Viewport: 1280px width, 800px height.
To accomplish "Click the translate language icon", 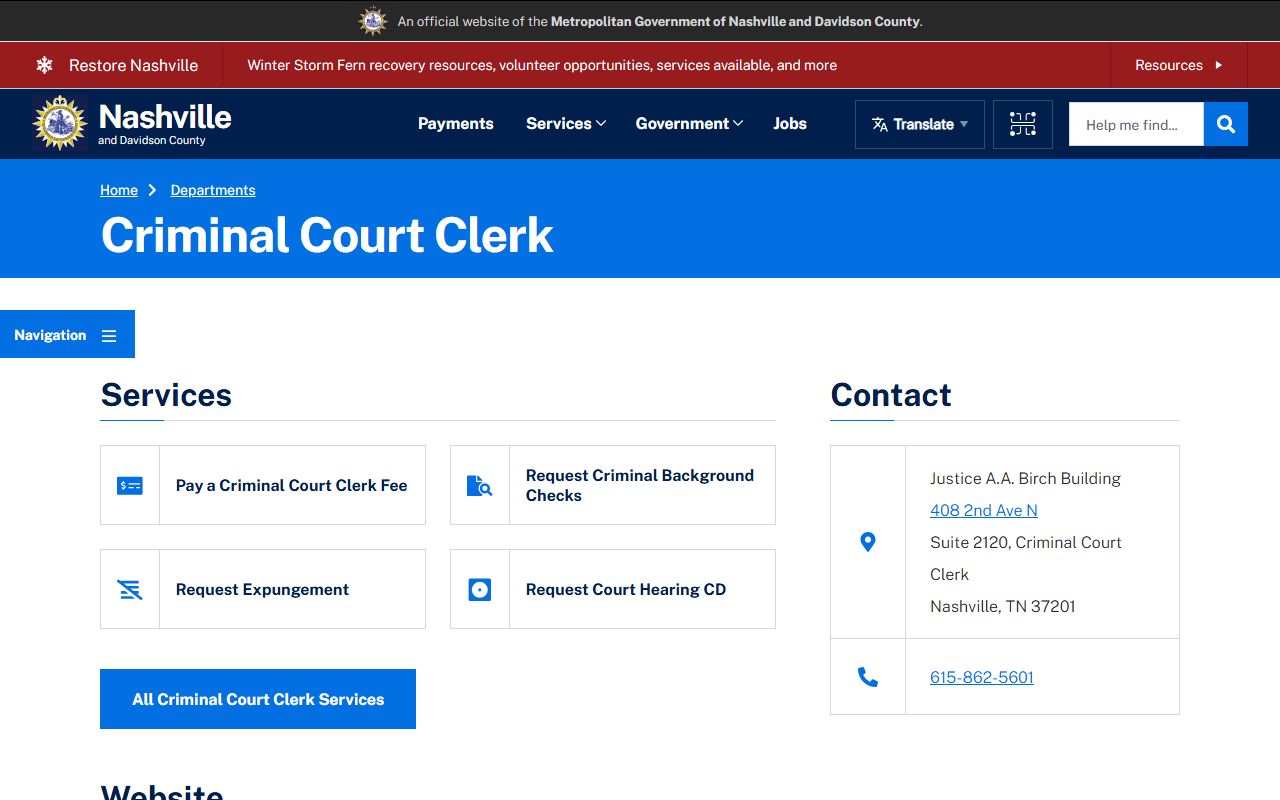I will point(880,124).
